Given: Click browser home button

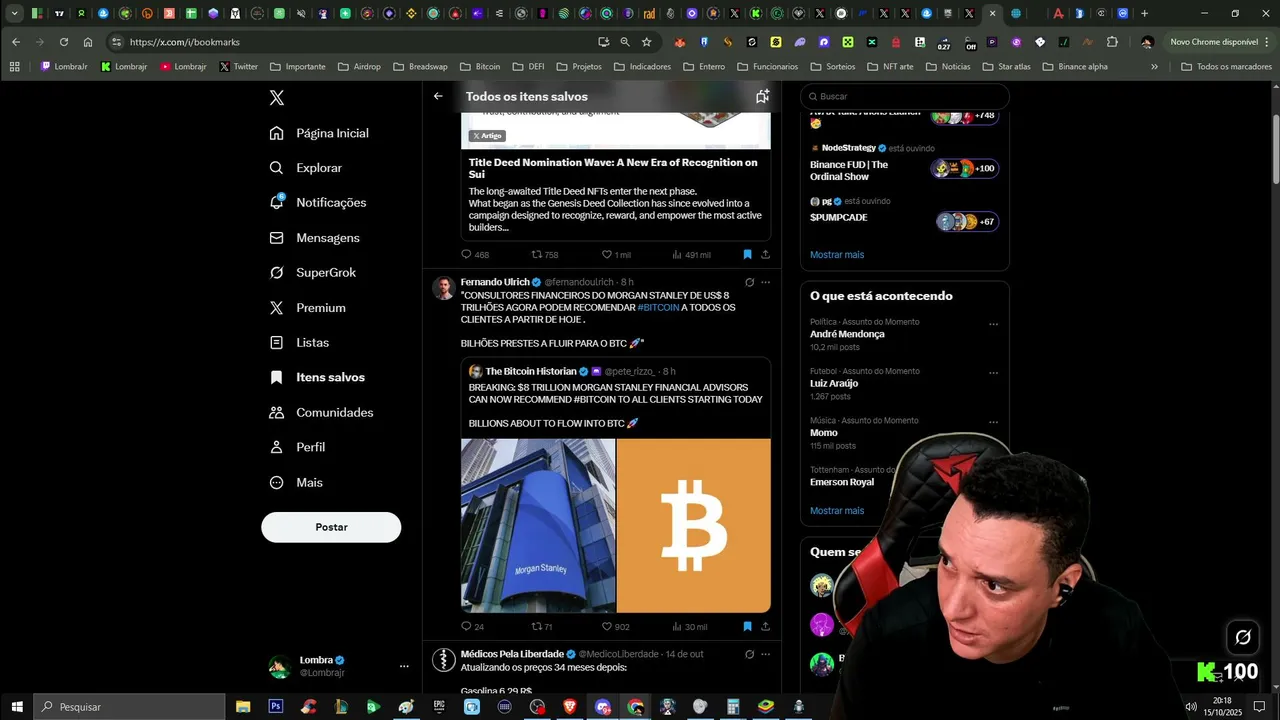Looking at the screenshot, I should tap(88, 42).
